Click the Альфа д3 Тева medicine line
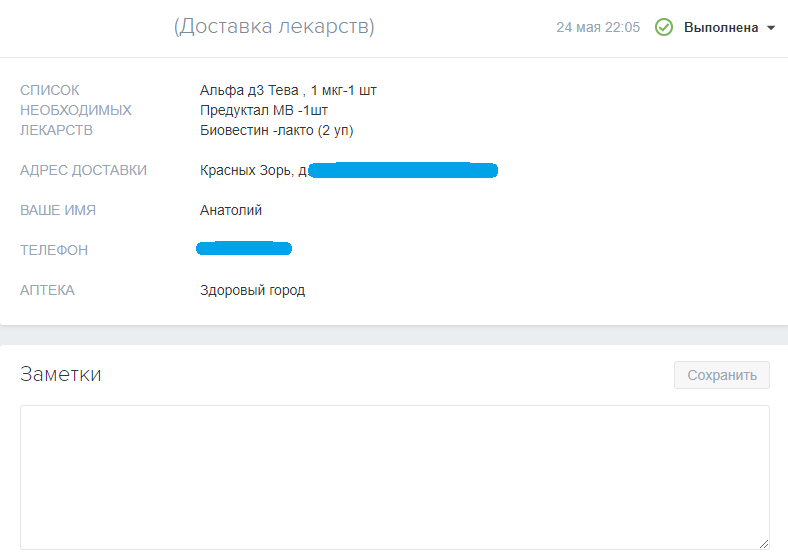This screenshot has height=556, width=788. 288,90
